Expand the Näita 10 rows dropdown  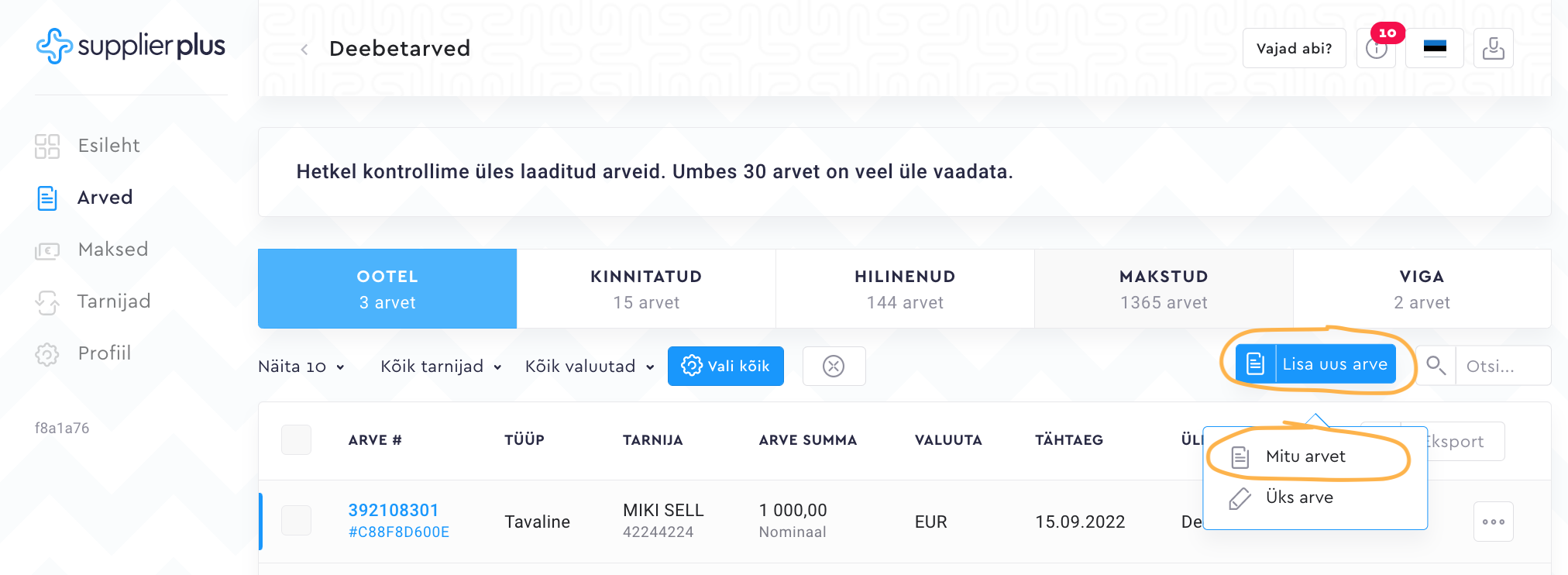click(x=301, y=367)
